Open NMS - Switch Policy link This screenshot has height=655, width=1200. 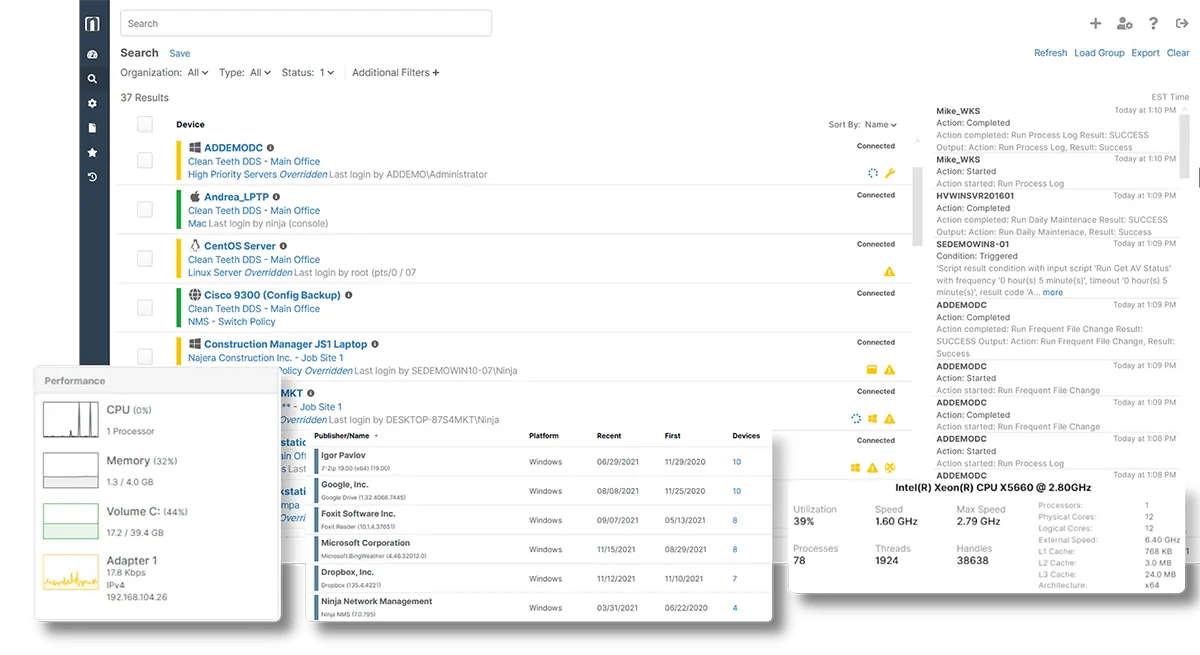pos(232,322)
